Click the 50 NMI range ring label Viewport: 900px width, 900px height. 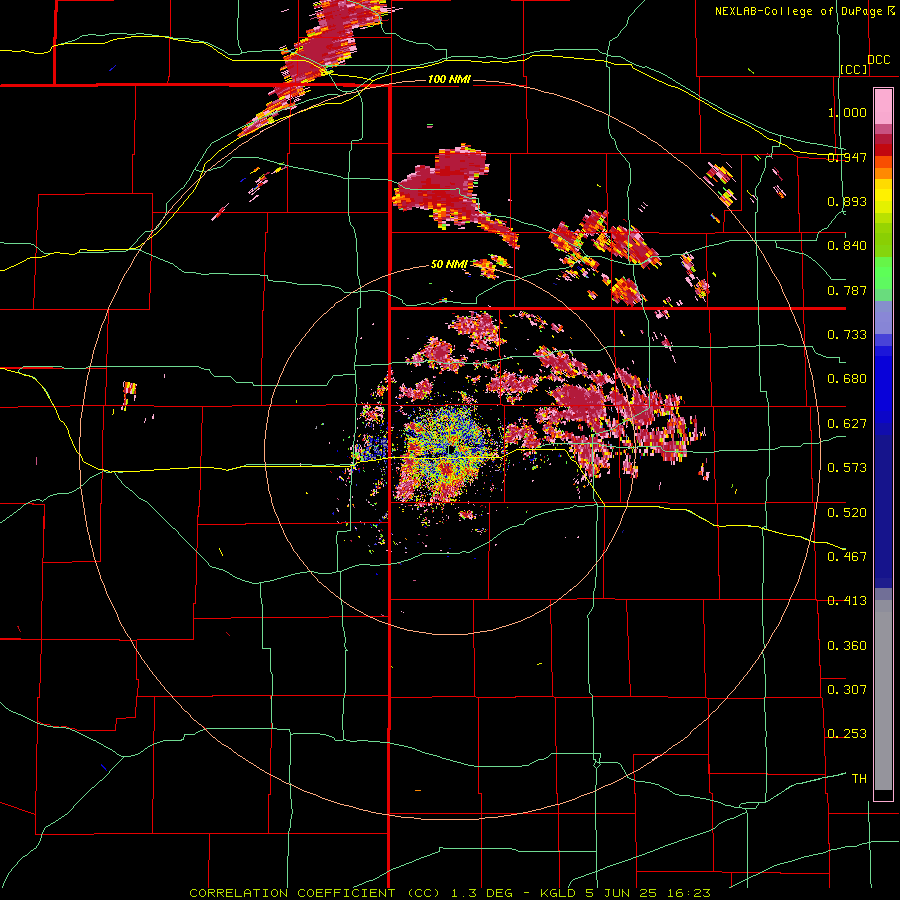449,264
